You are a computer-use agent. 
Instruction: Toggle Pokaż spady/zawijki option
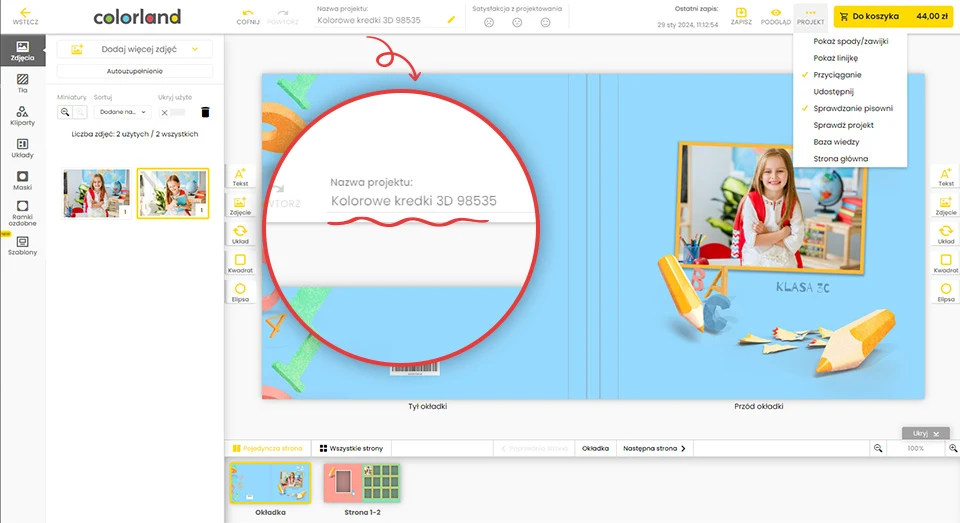[850, 41]
